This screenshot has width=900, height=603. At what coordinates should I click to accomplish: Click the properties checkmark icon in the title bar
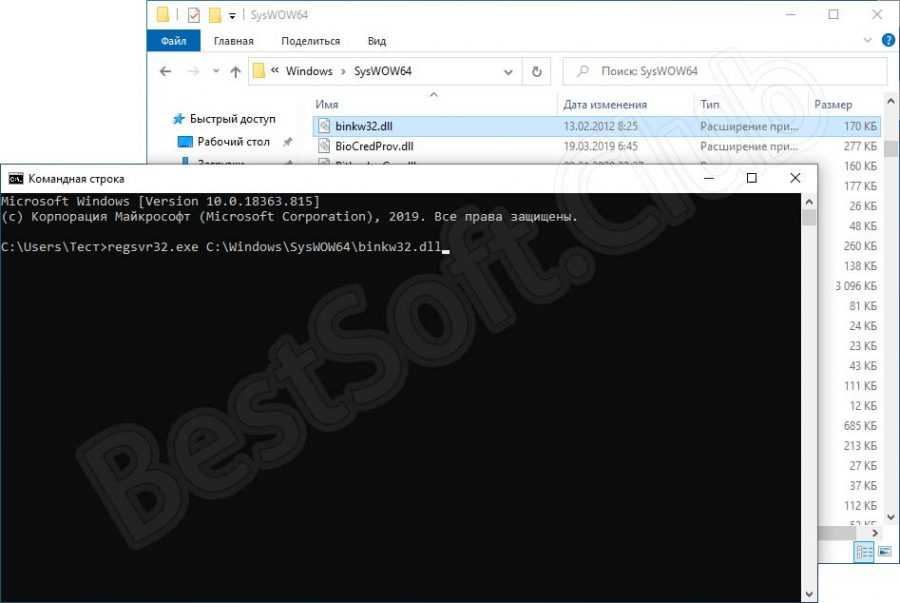193,15
